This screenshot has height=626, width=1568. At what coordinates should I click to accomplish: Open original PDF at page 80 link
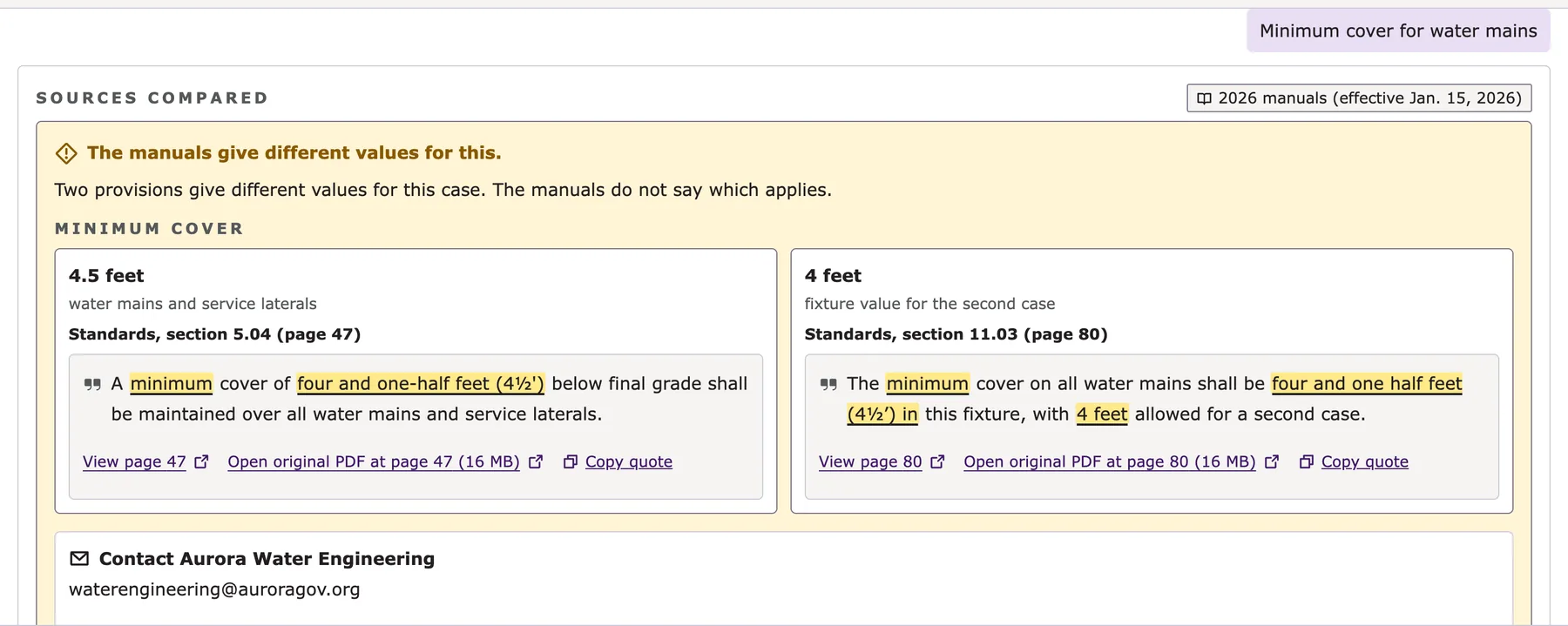[x=1110, y=461]
